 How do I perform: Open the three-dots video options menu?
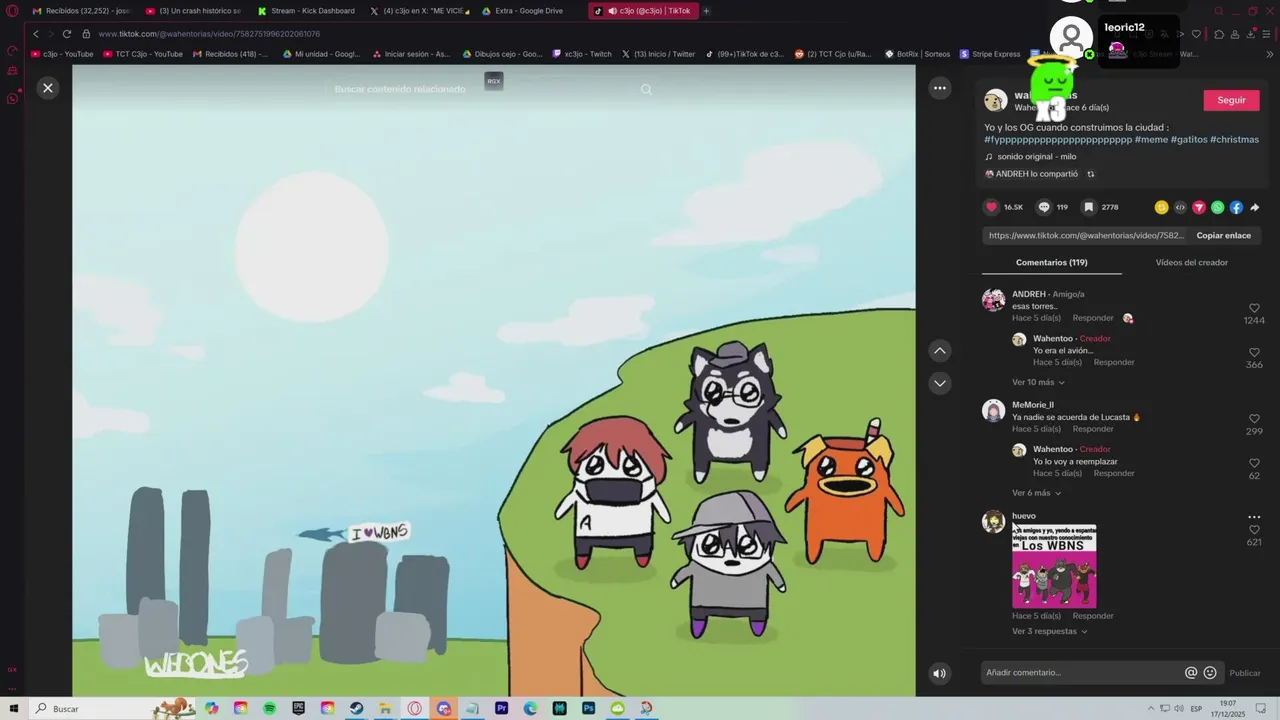940,88
